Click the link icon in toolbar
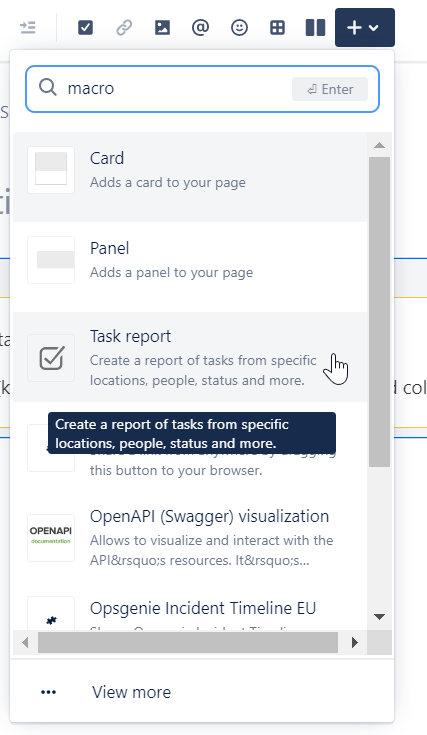 124,28
